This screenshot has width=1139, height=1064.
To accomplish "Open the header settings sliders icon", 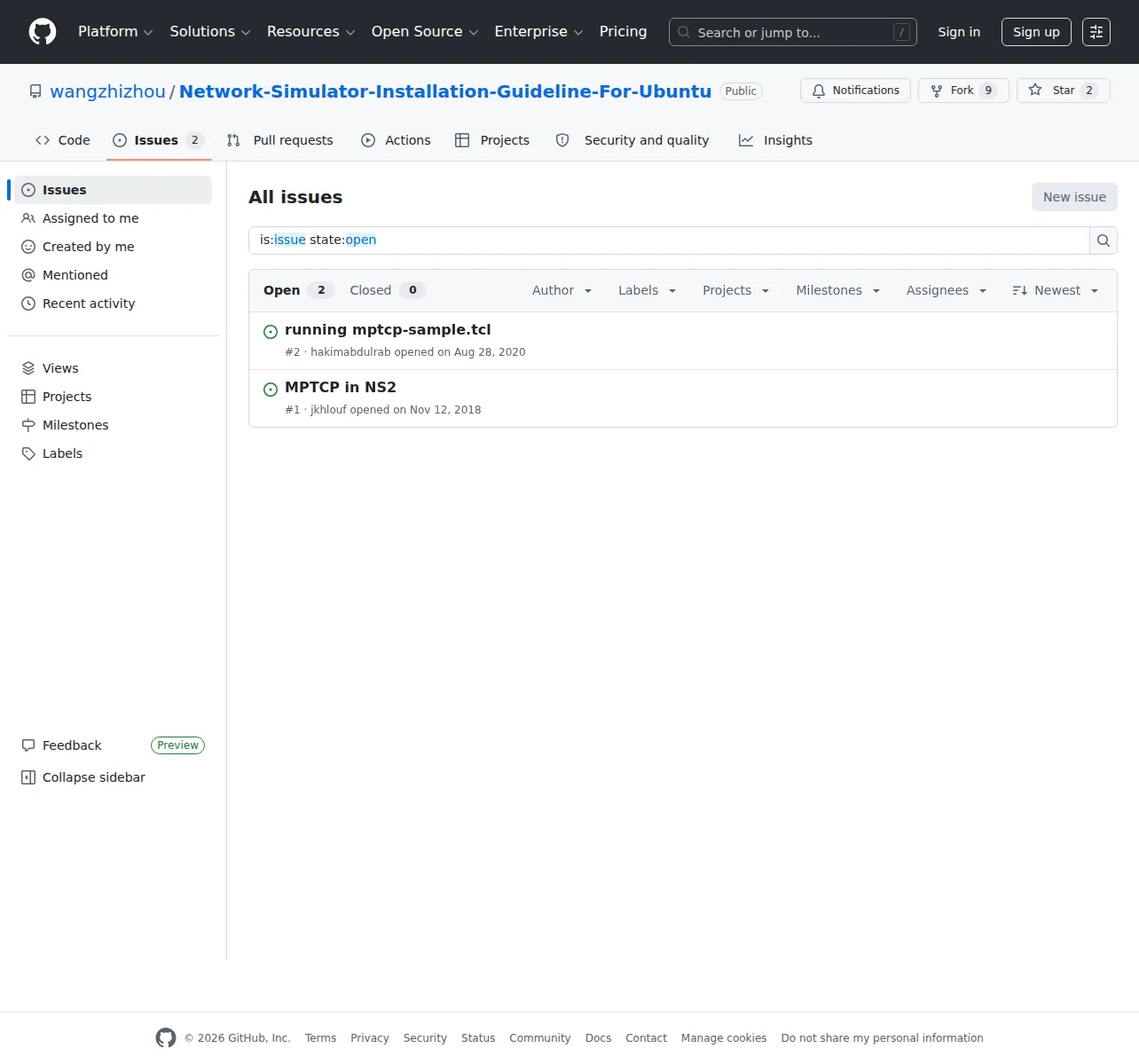I will coord(1096,32).
